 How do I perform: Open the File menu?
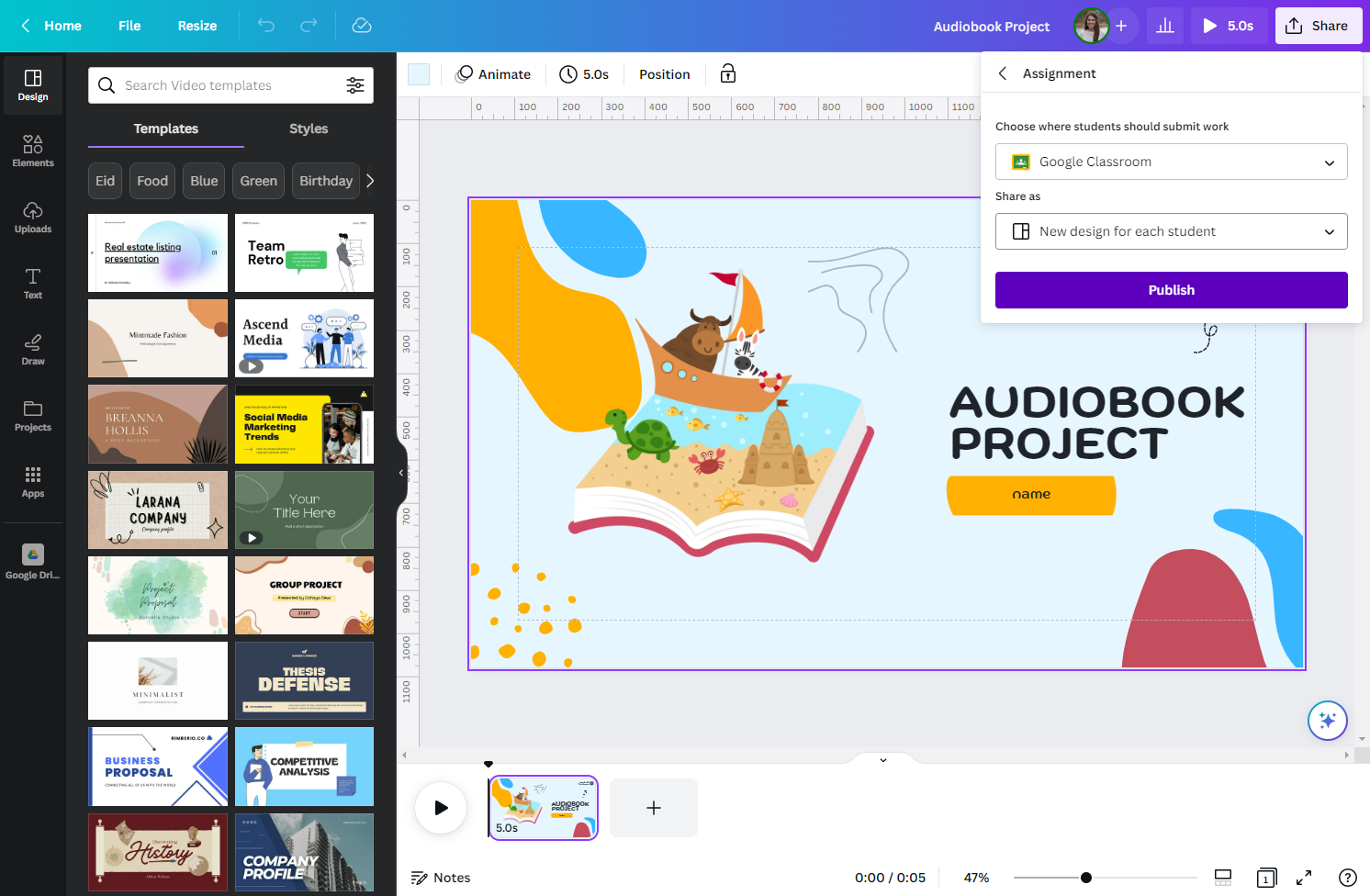(129, 26)
